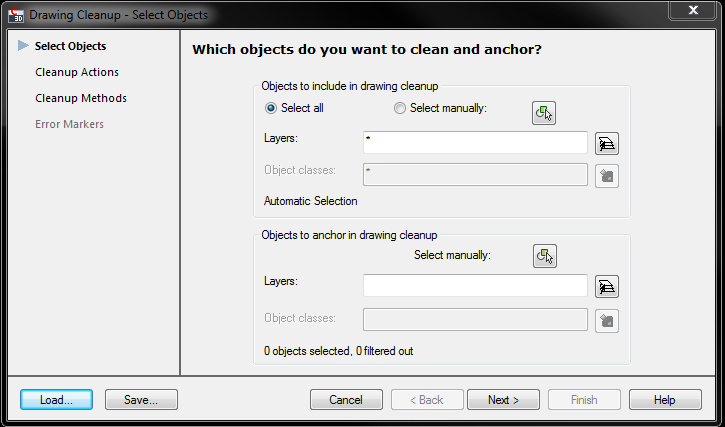Go to the Select Objects step
Viewport: 725px width, 427px height.
point(70,46)
